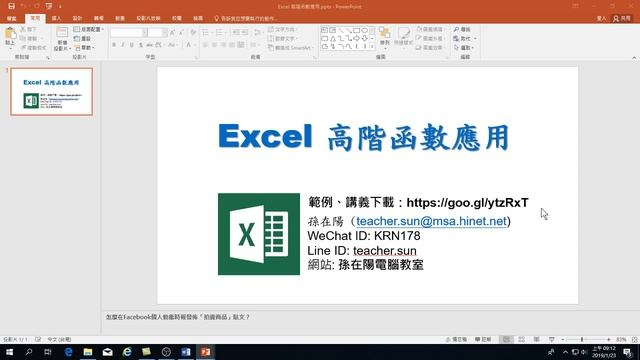Click the zoom slider handle
Viewport: 640px width, 360px height.
pyautogui.click(x=582, y=339)
